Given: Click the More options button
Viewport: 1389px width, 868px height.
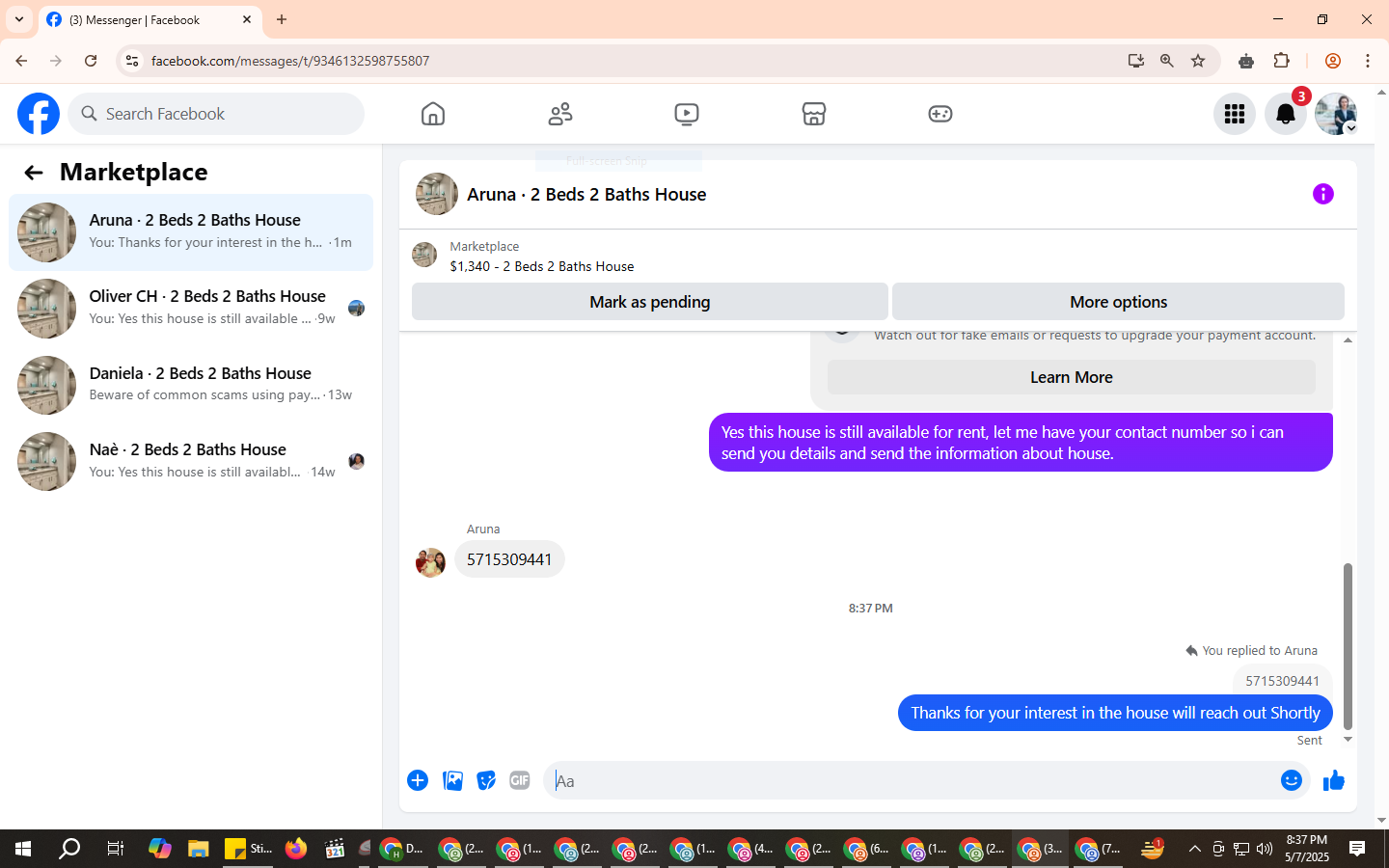Looking at the screenshot, I should (1118, 302).
